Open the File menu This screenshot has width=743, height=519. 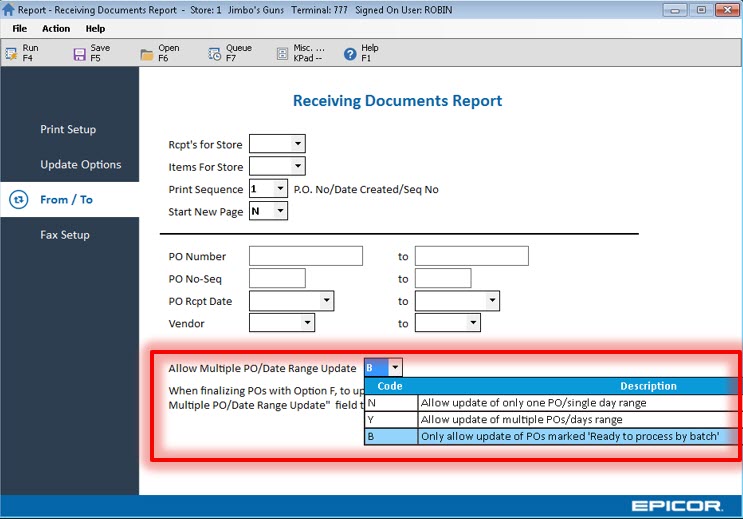[20, 29]
